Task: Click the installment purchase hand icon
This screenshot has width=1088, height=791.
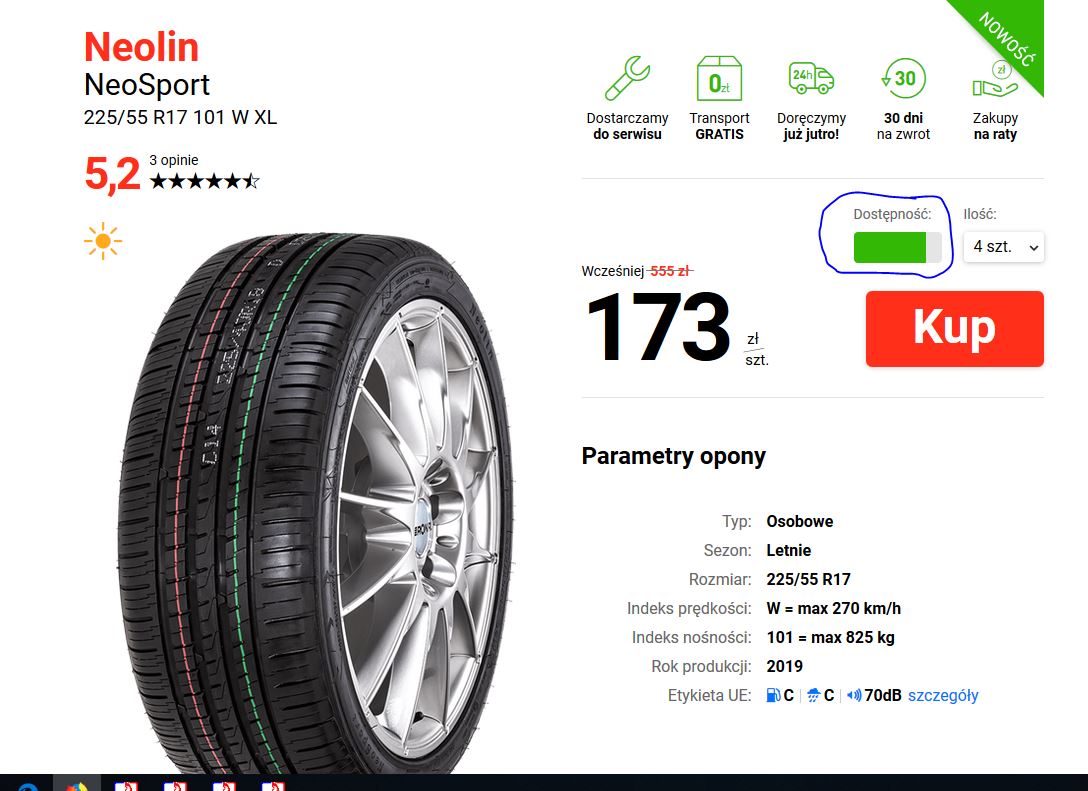Action: tap(995, 79)
